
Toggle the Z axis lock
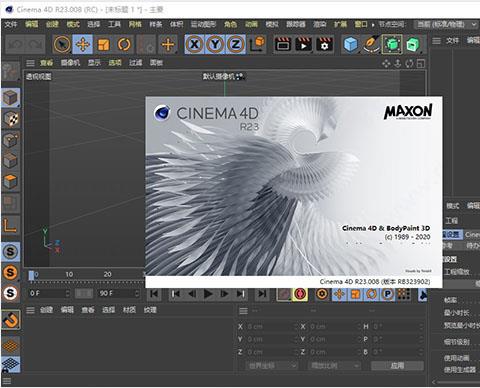point(236,44)
